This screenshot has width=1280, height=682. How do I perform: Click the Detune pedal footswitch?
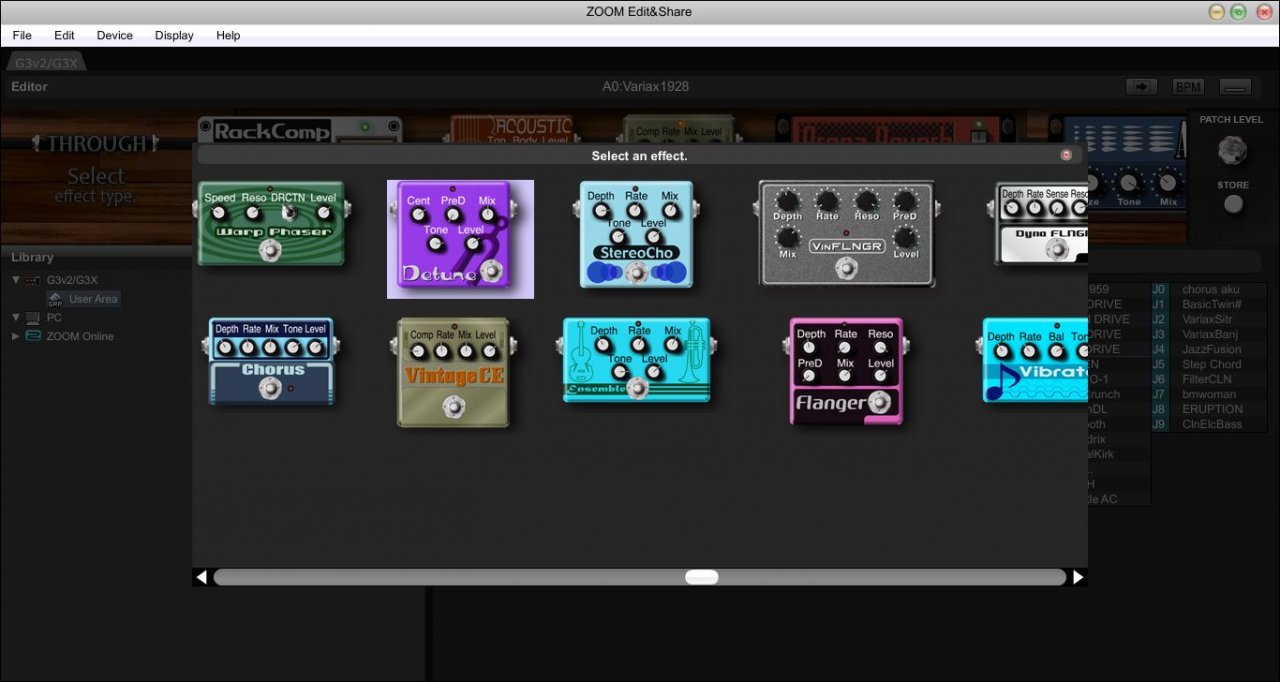click(491, 271)
